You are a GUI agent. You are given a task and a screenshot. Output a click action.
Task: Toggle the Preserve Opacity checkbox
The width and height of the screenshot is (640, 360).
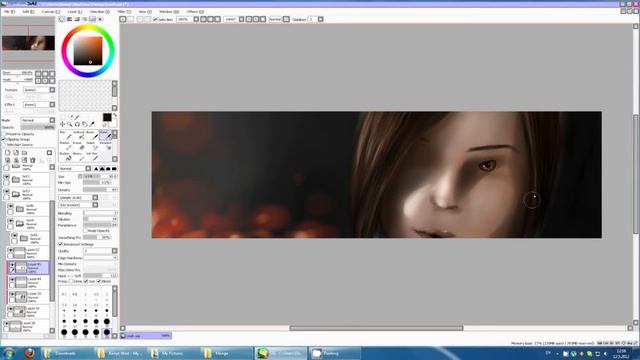coord(4,134)
